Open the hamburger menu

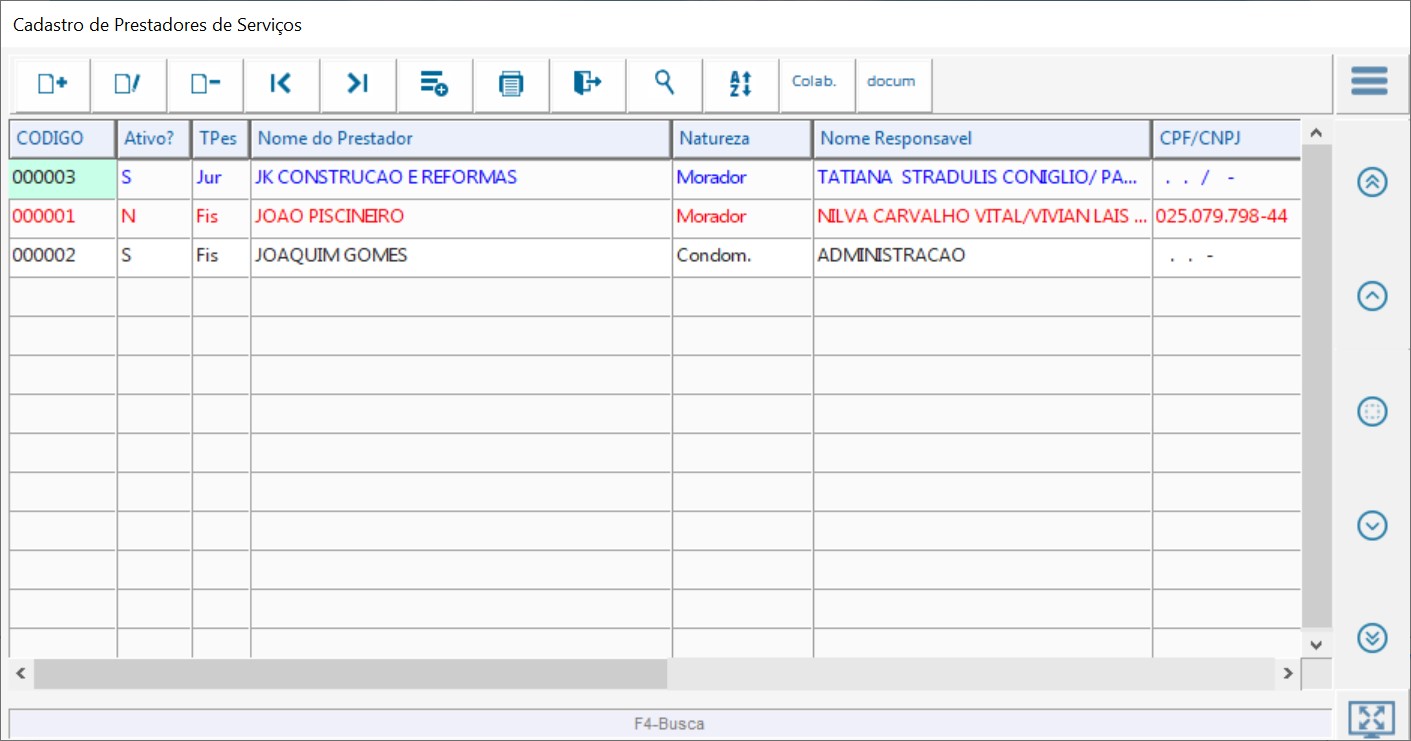[1369, 81]
